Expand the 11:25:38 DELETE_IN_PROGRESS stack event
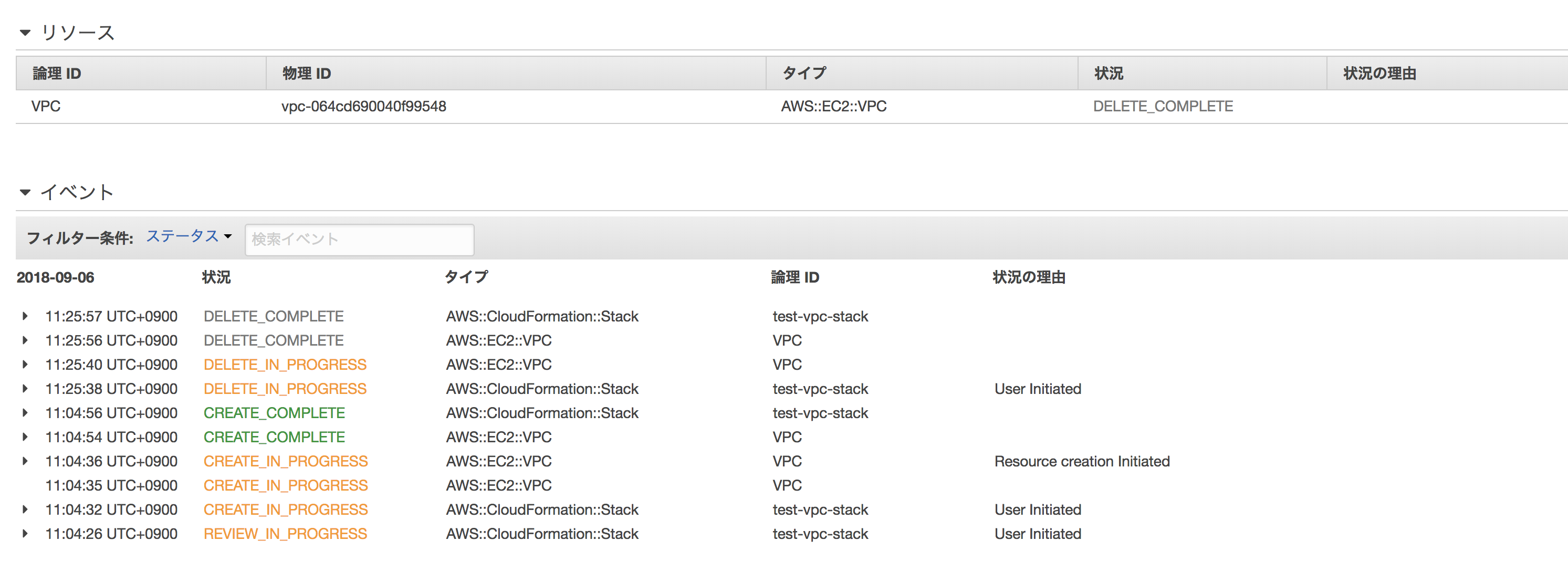Screen dimensions: 1568x582 [x=25, y=389]
